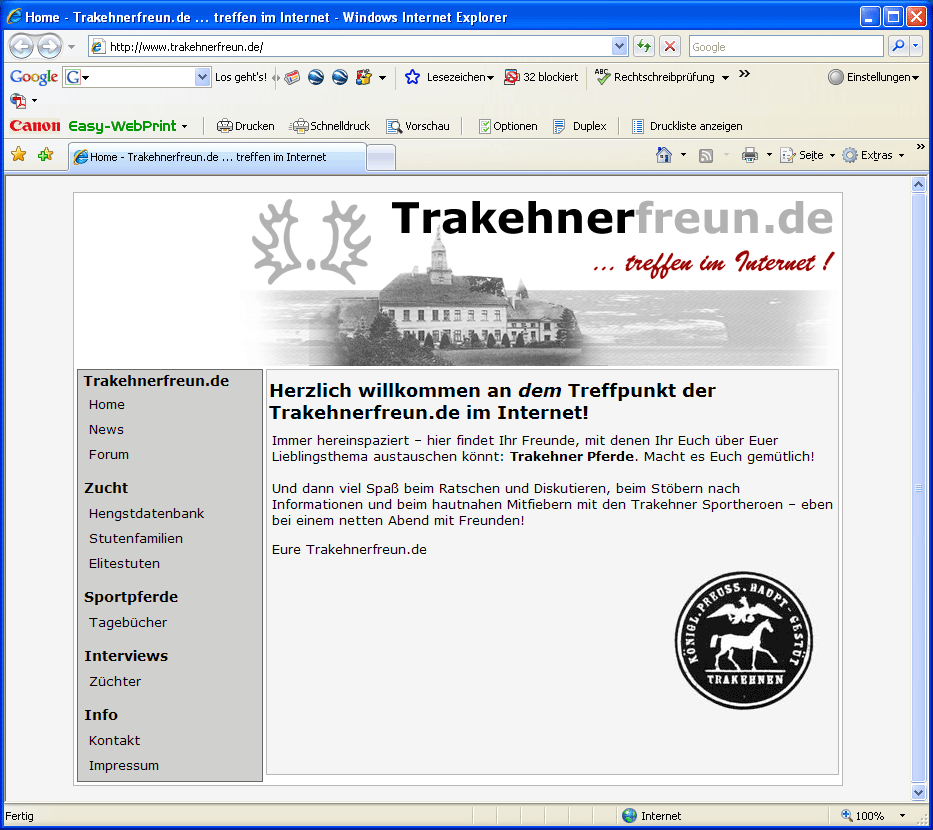The width and height of the screenshot is (933, 830).
Task: Click the Los geht's! search button
Action: (x=241, y=77)
